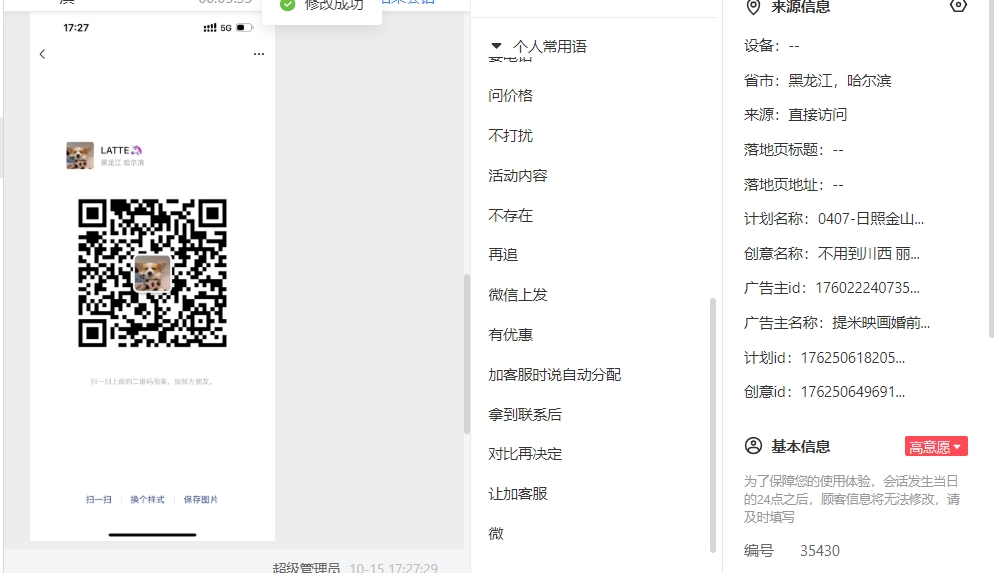994x573 pixels.
Task: Open the 高意愿 intent dropdown
Action: point(936,446)
